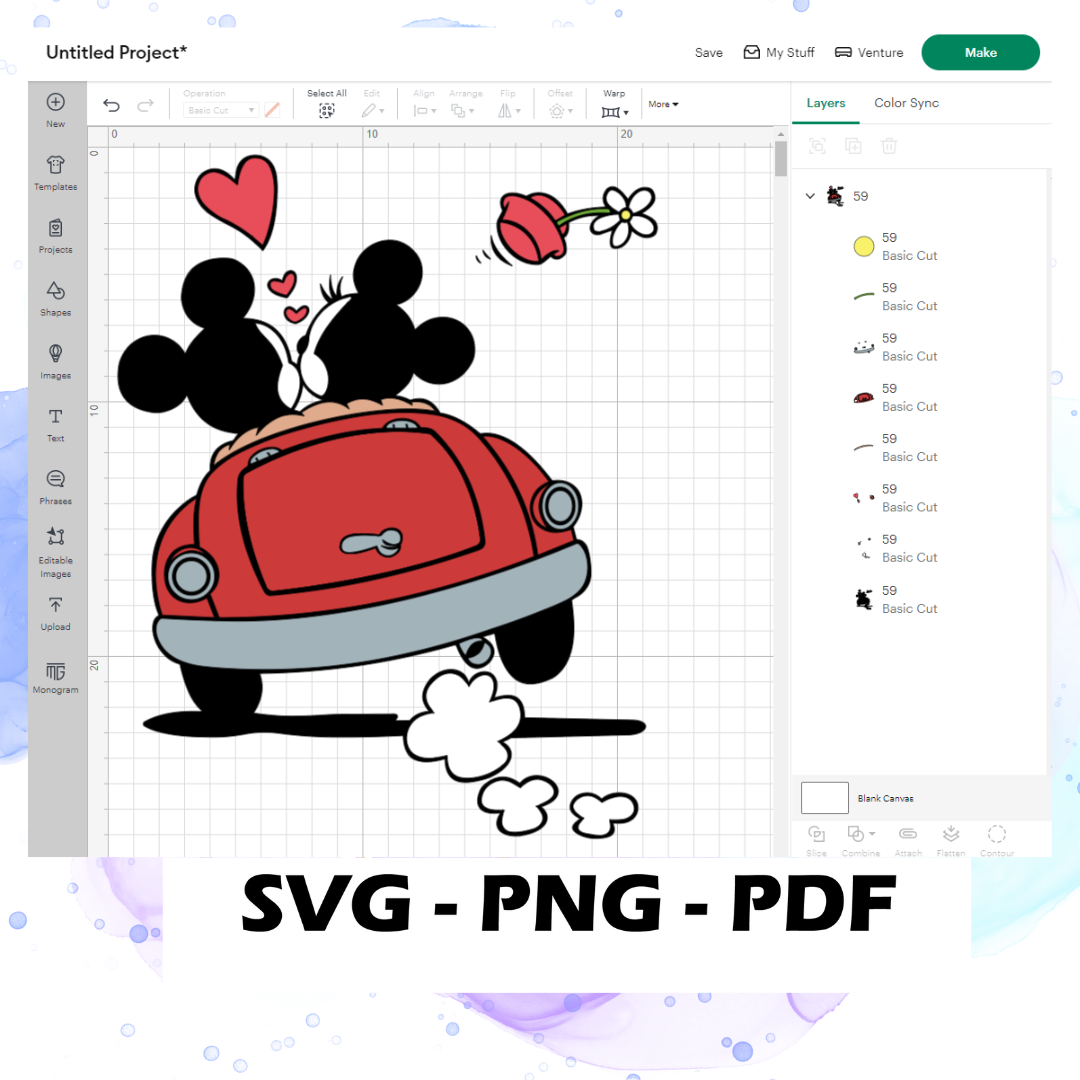Click the Delete trash icon in Layers panel

coord(889,146)
